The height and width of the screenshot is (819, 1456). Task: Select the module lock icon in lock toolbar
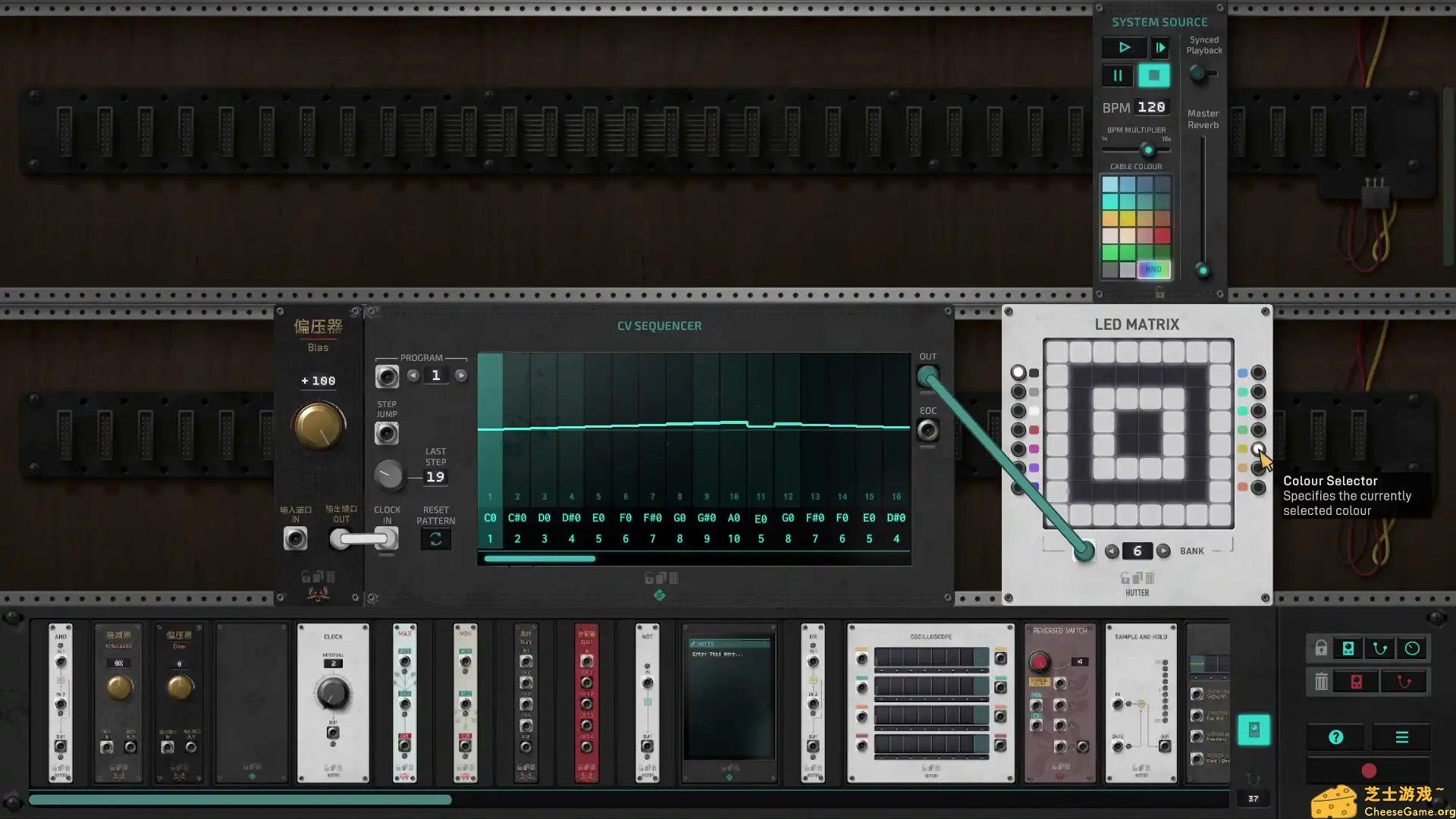(1348, 648)
